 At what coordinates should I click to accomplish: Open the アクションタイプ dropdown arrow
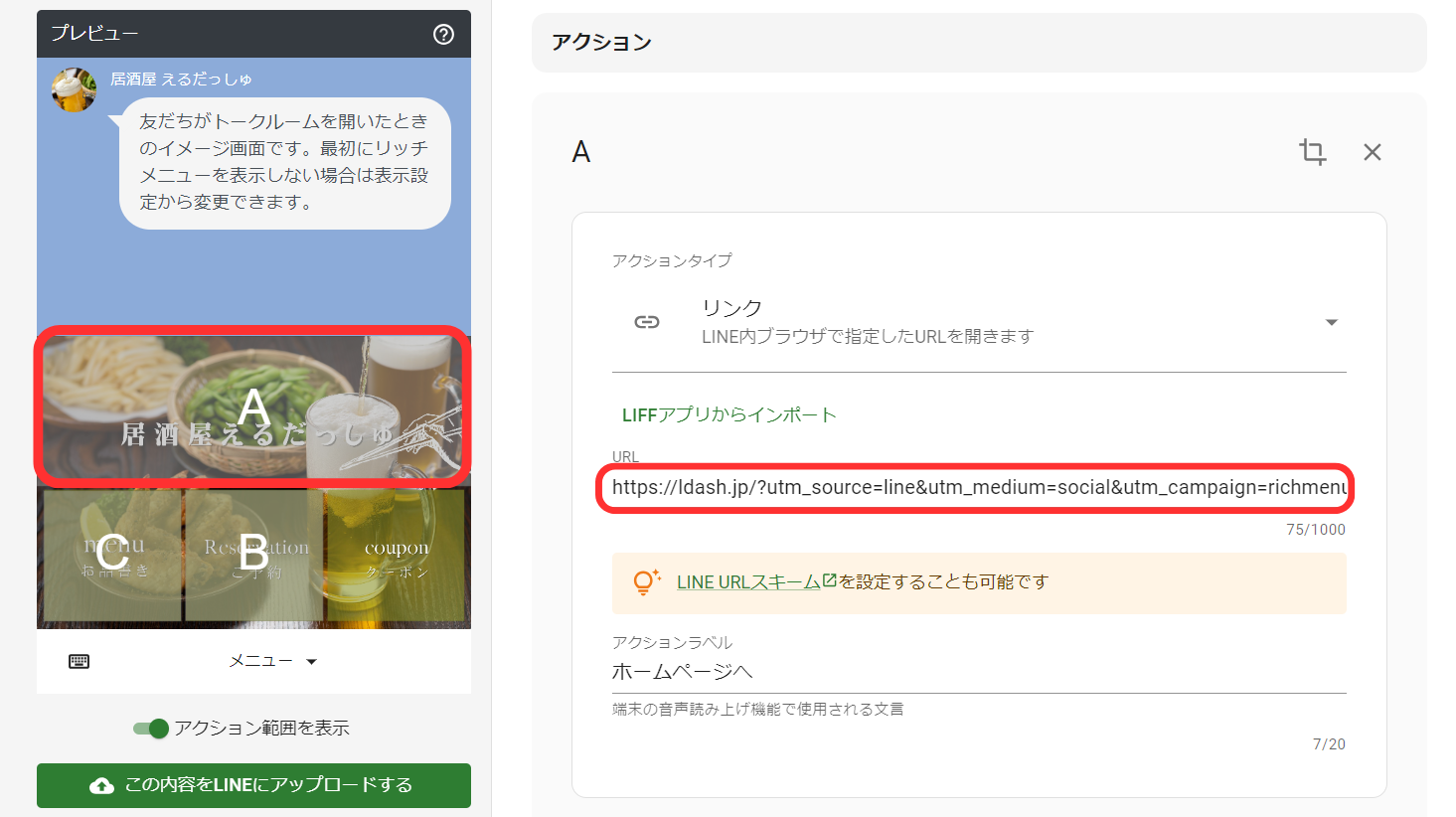pos(1331,322)
